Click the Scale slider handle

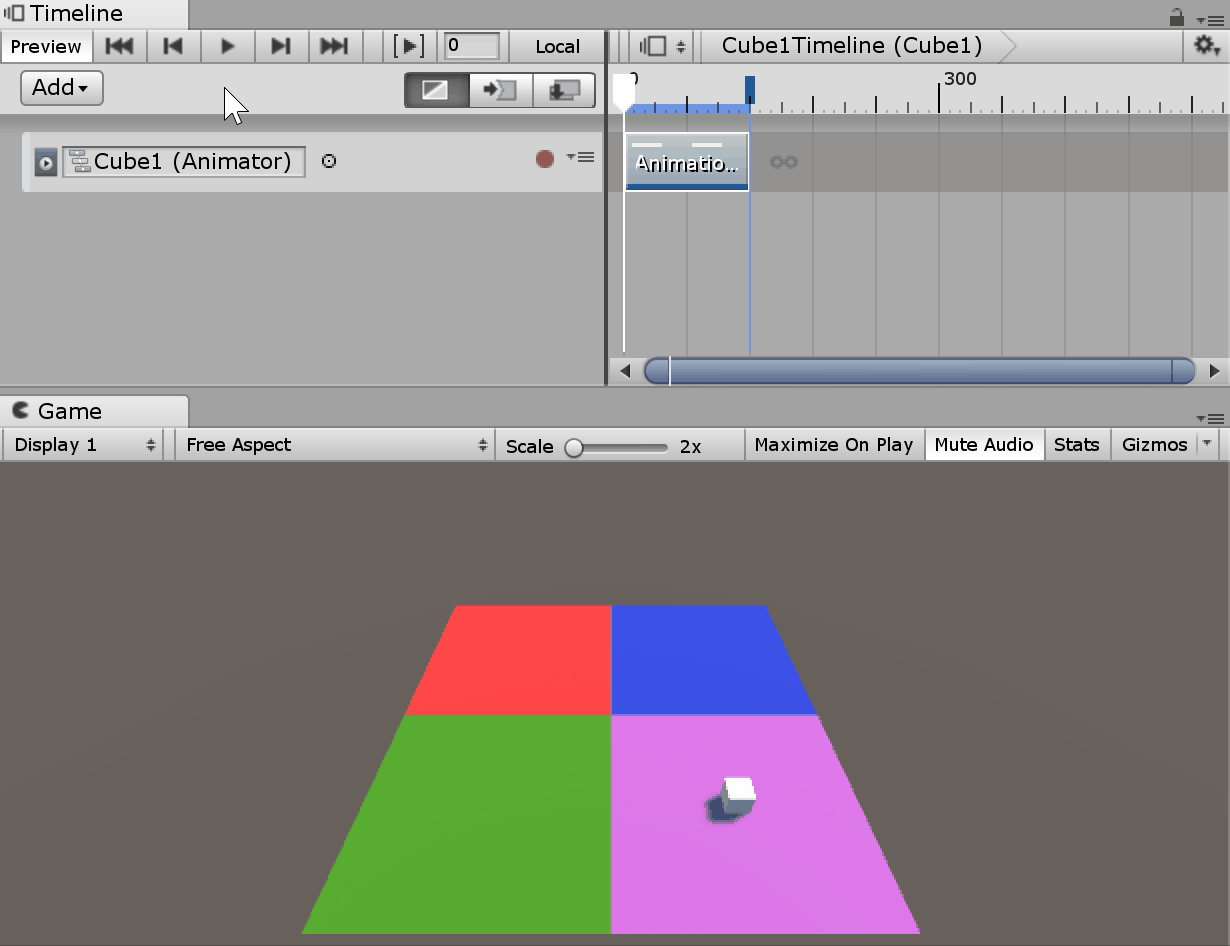click(x=574, y=447)
